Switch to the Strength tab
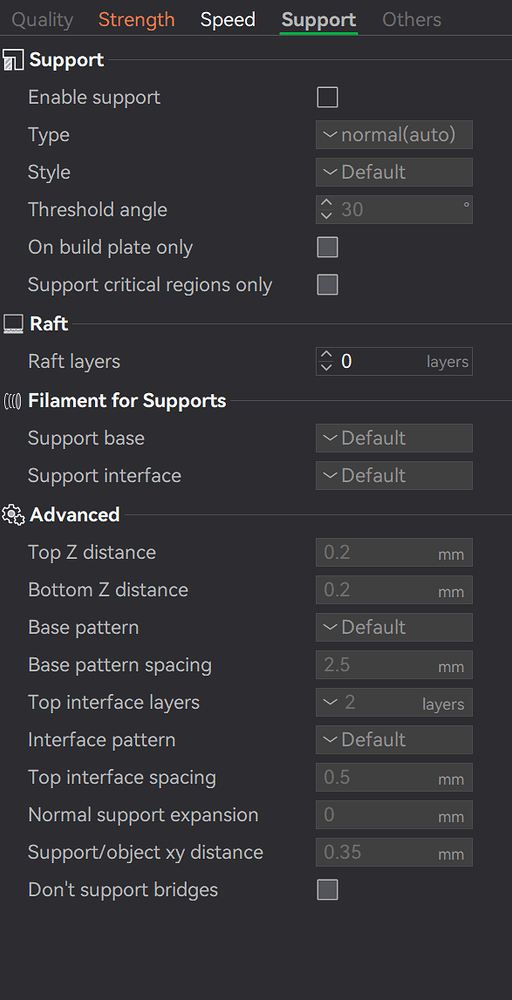Image resolution: width=512 pixels, height=1000 pixels. tap(136, 20)
